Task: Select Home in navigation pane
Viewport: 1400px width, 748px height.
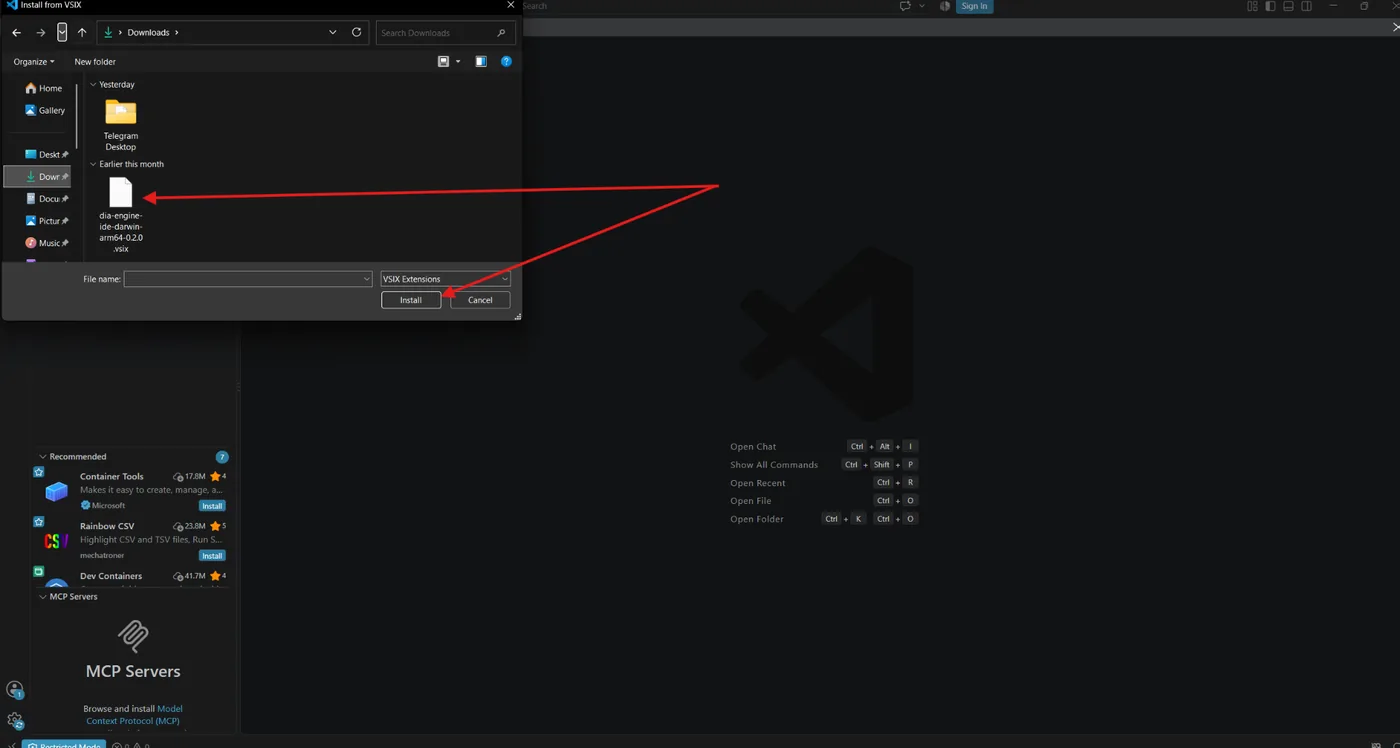Action: point(44,88)
